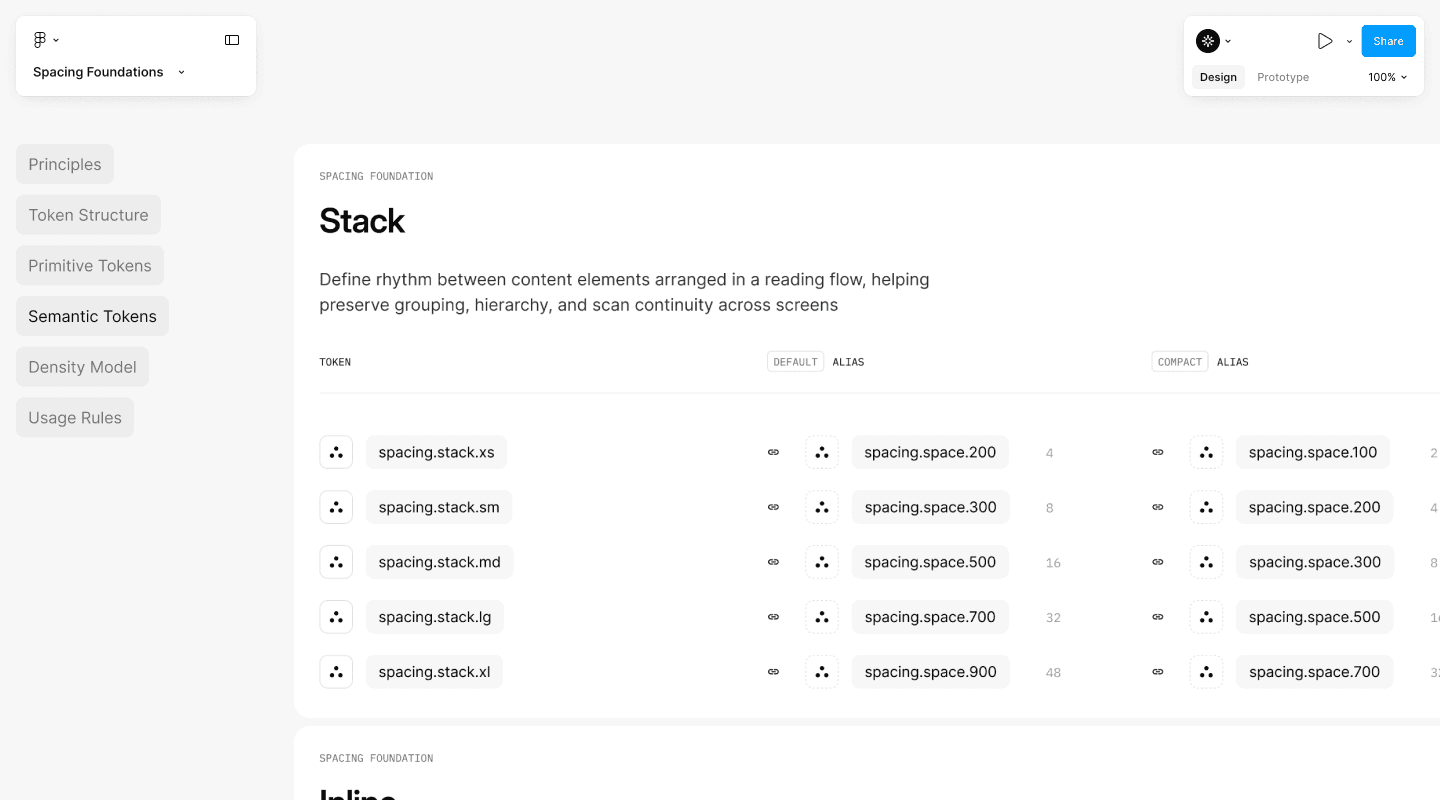This screenshot has height=800, width=1440.
Task: Click token icon beside spacing.stack.lg
Action: pos(336,617)
